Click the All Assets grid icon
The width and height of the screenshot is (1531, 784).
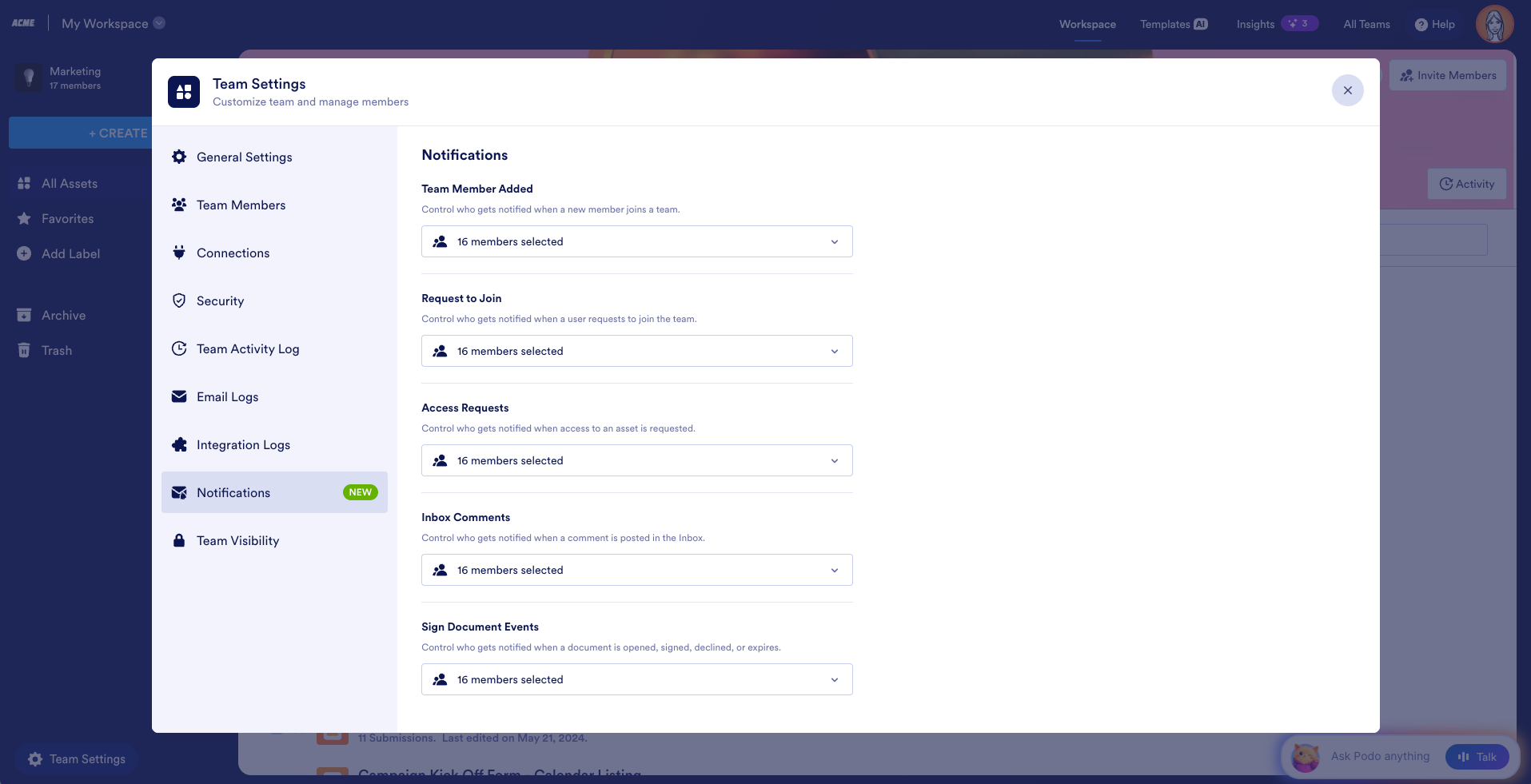coord(24,183)
